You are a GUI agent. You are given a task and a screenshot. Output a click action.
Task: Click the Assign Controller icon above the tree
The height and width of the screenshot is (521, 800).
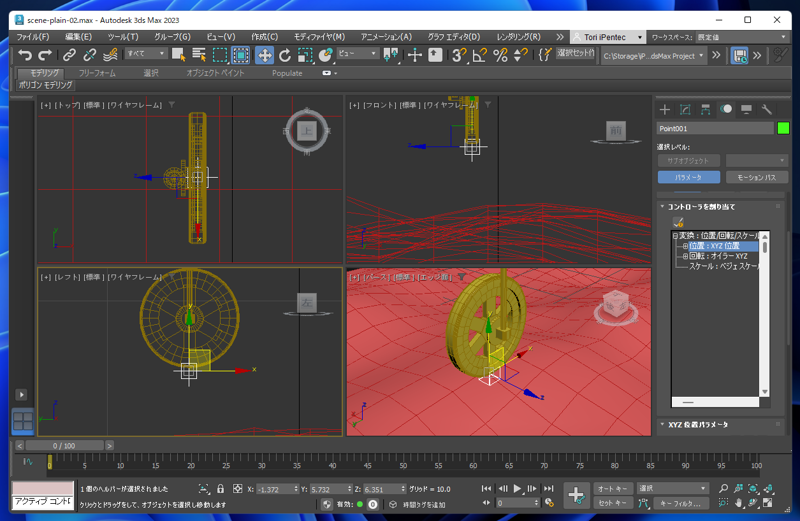click(x=678, y=222)
